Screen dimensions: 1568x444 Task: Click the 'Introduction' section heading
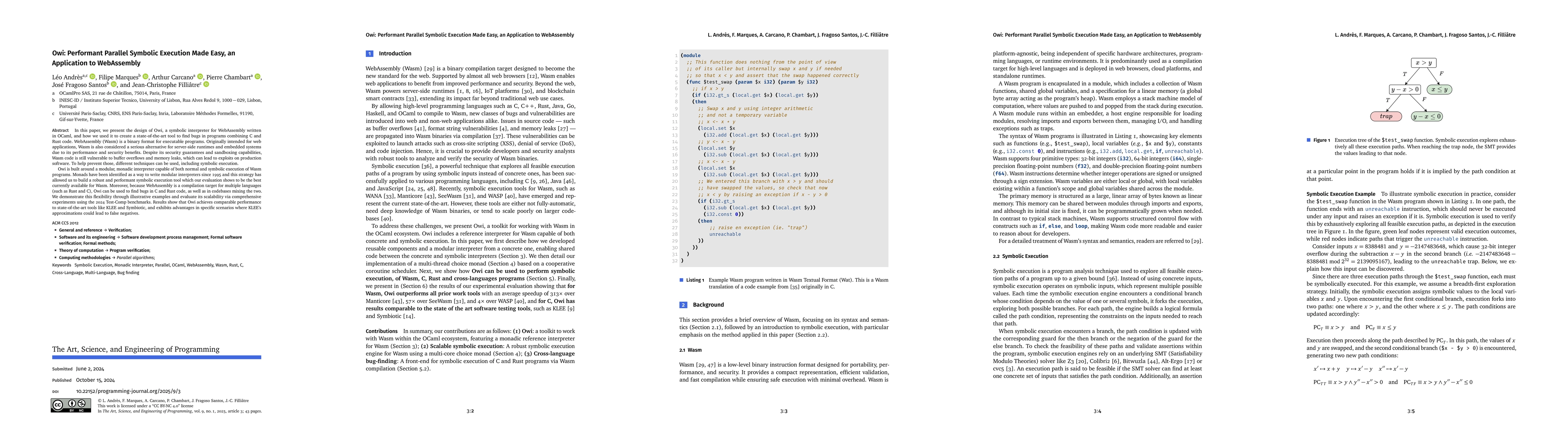(395, 54)
